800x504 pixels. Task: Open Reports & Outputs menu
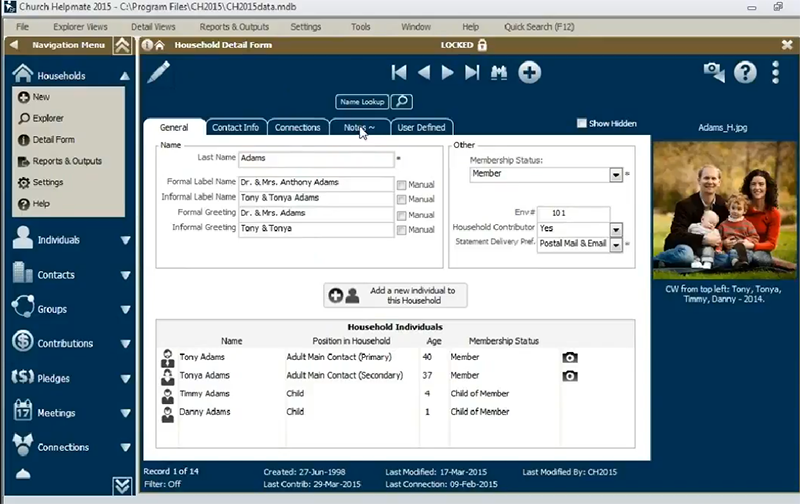click(x=234, y=27)
